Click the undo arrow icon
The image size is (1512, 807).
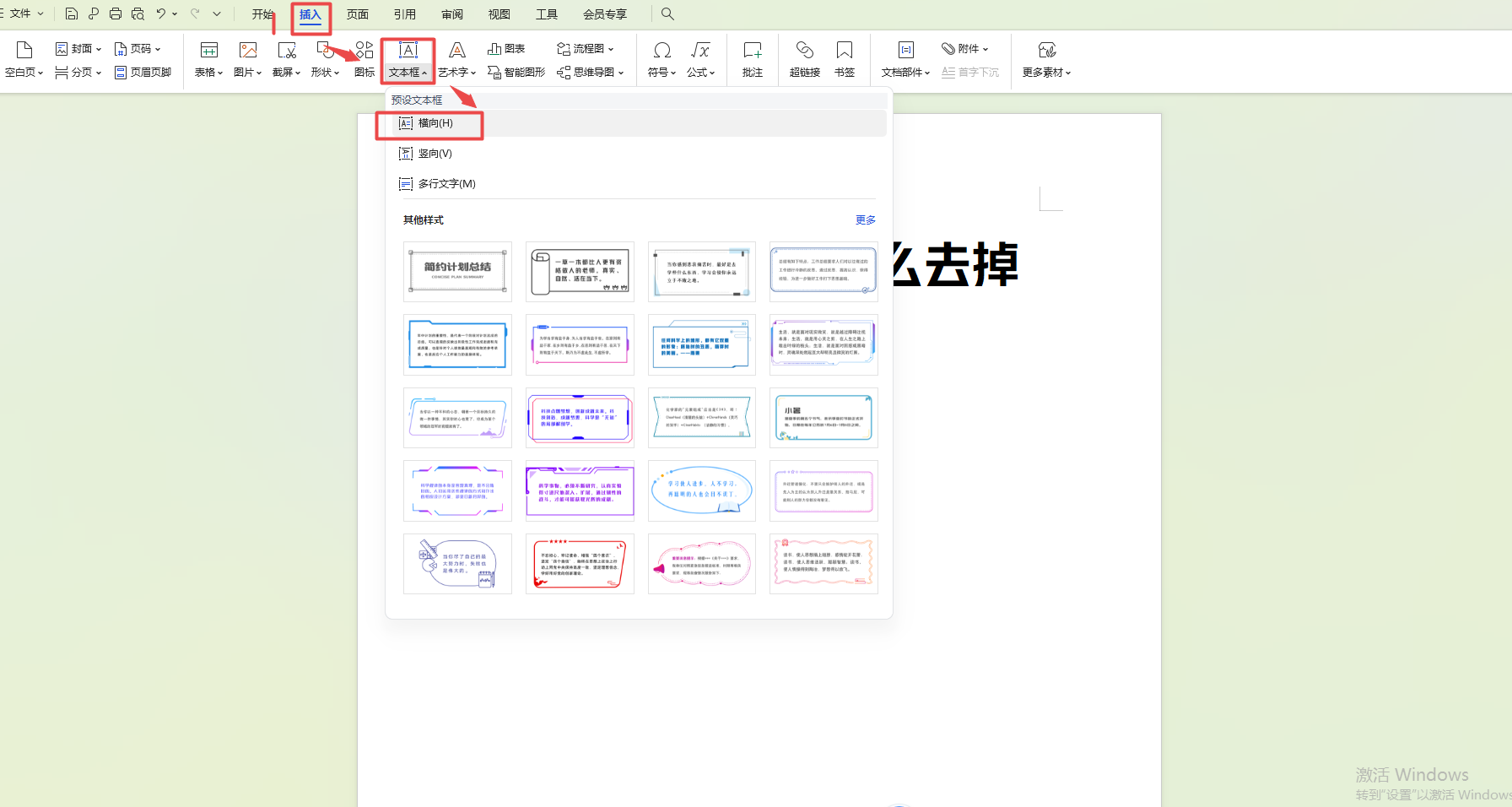[x=160, y=14]
